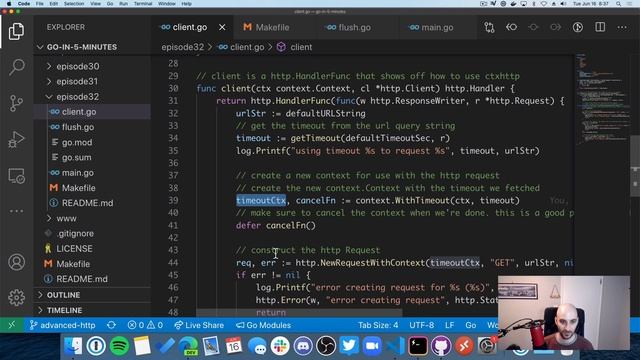Click Go Modules in status bar
Image resolution: width=640 pixels, height=360 pixels.
click(x=264, y=325)
